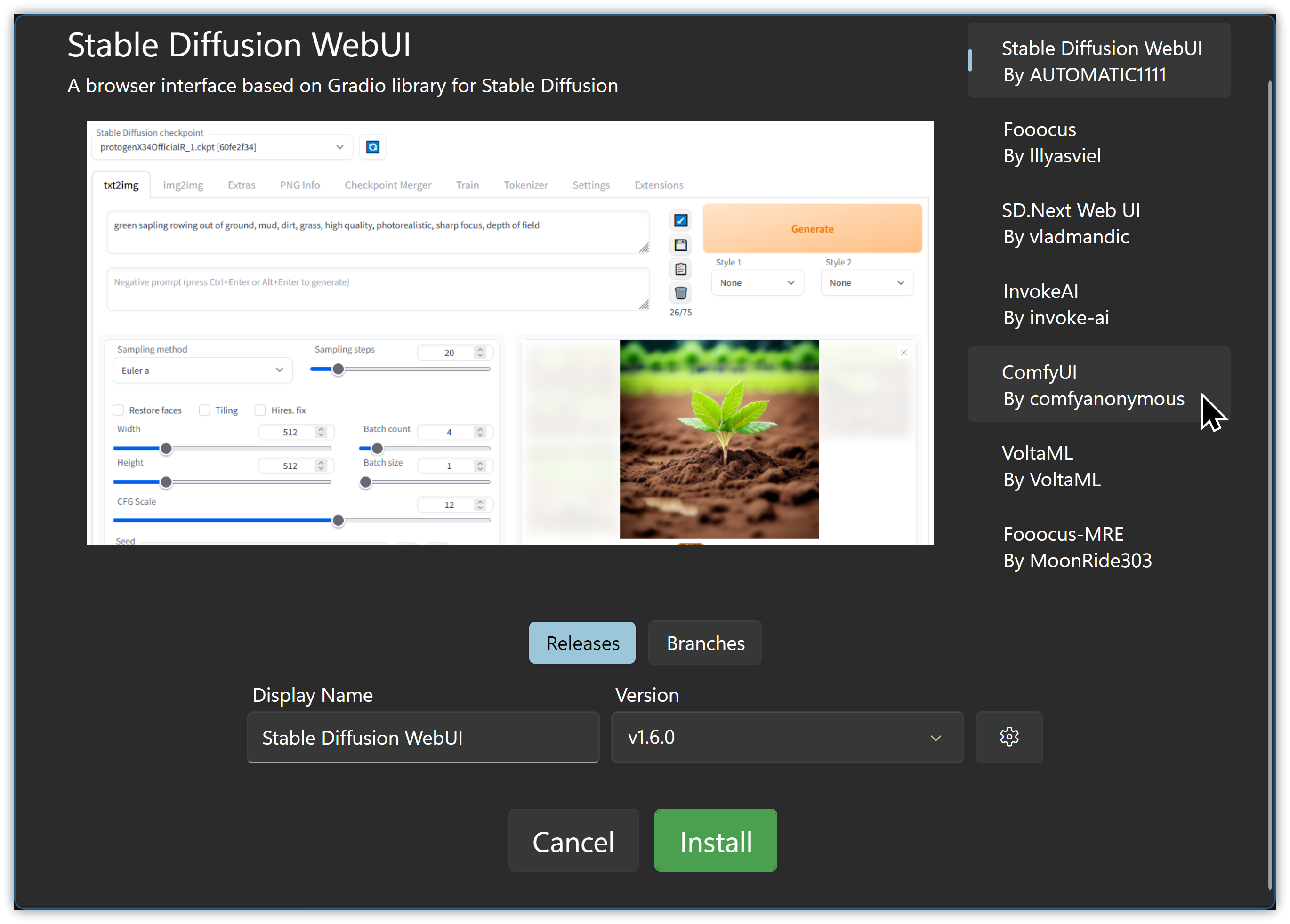Close the generated image preview with X
The width and height of the screenshot is (1290, 924).
tap(903, 353)
